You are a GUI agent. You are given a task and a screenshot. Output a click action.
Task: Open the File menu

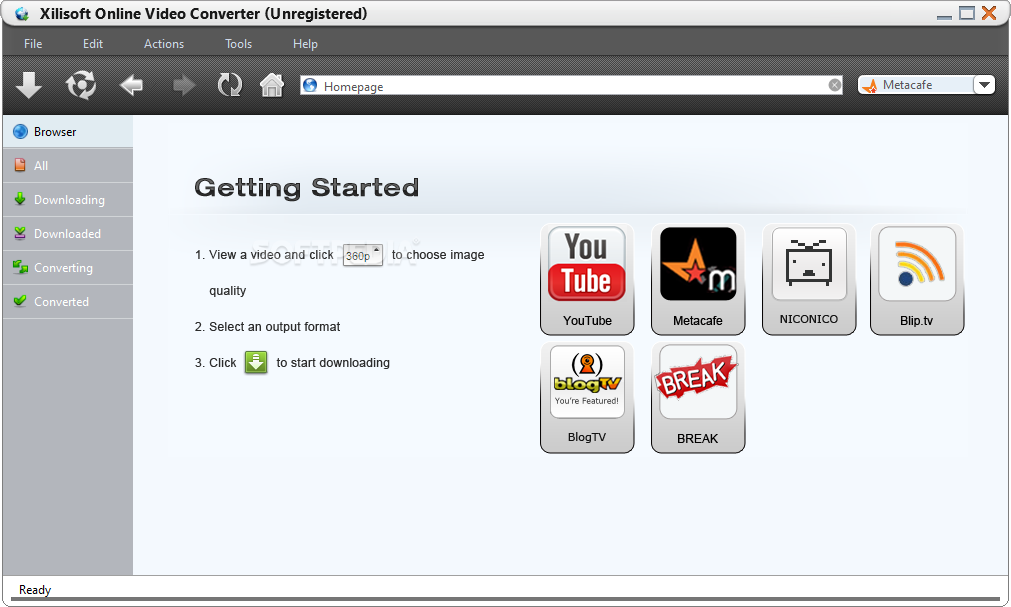click(x=33, y=44)
